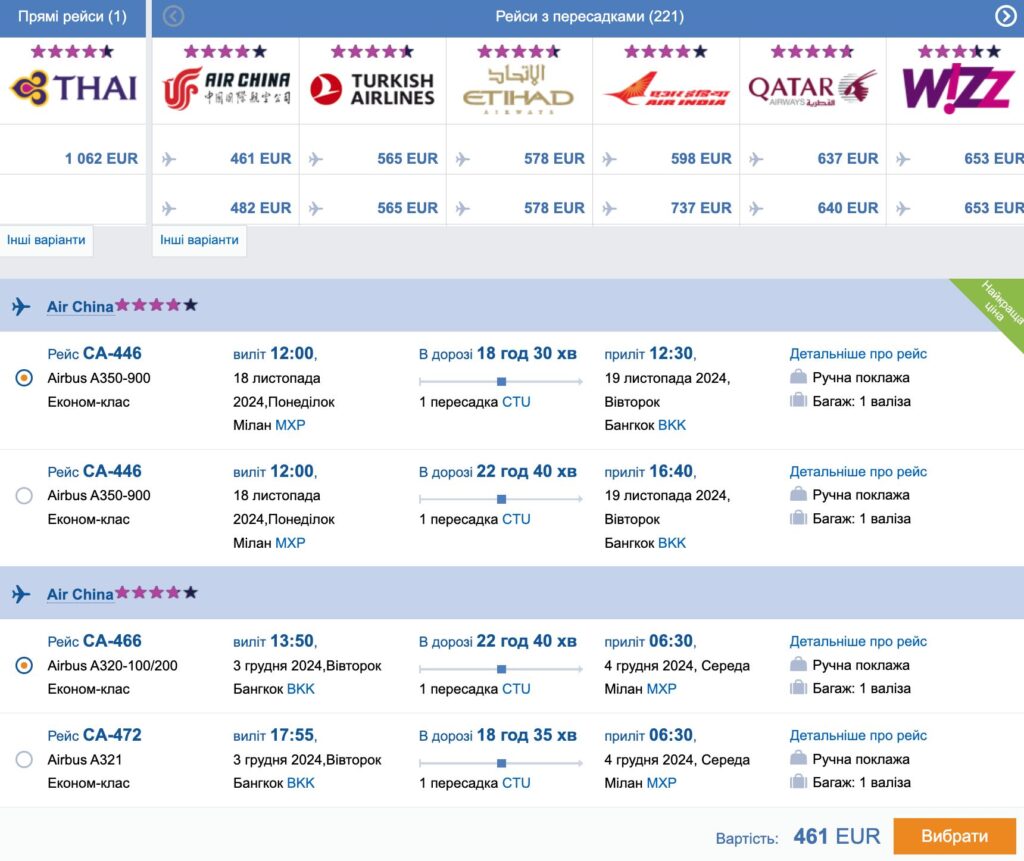Switch to direct flights tab
This screenshot has height=861, width=1024.
[x=73, y=17]
